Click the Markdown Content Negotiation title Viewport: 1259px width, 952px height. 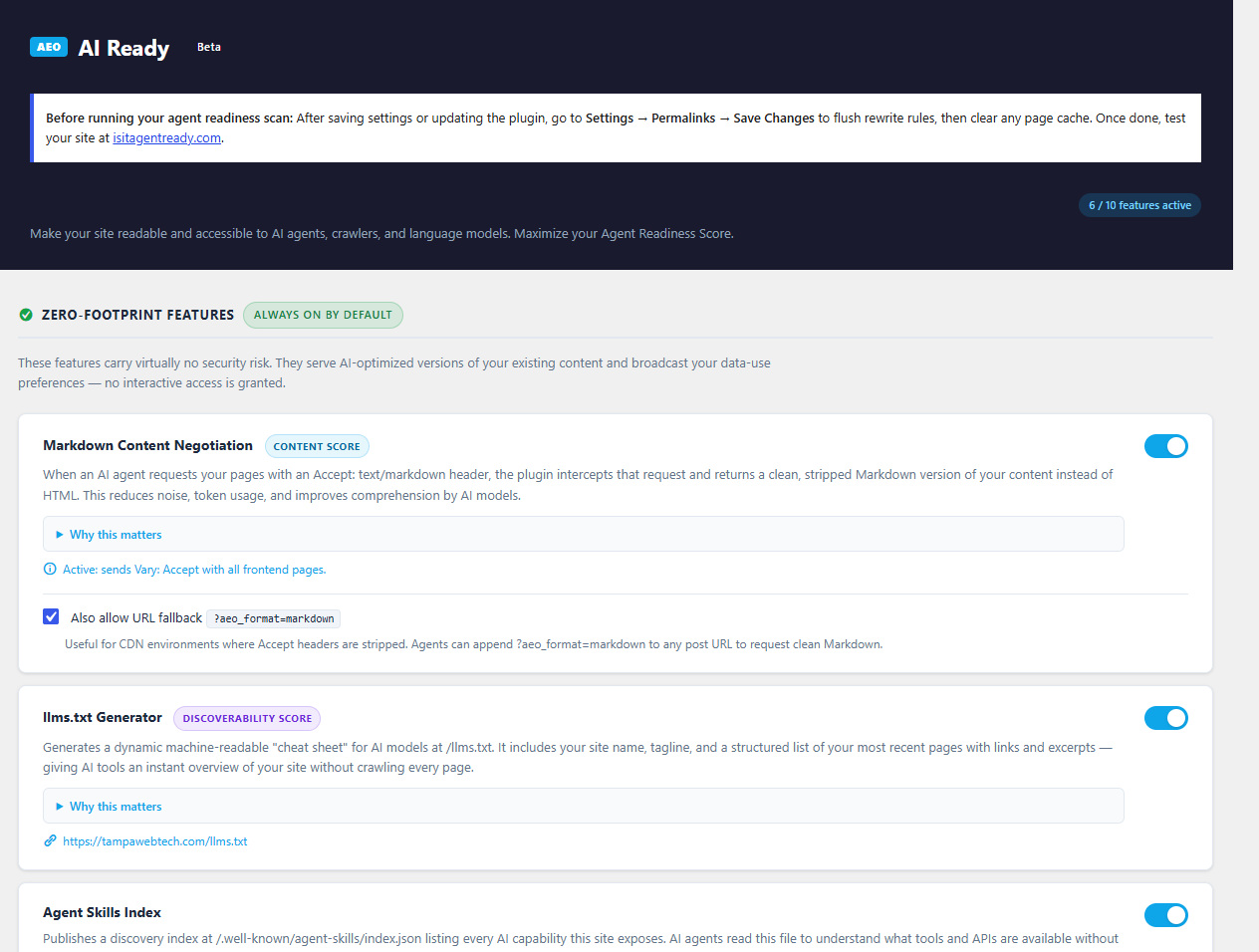(x=147, y=445)
